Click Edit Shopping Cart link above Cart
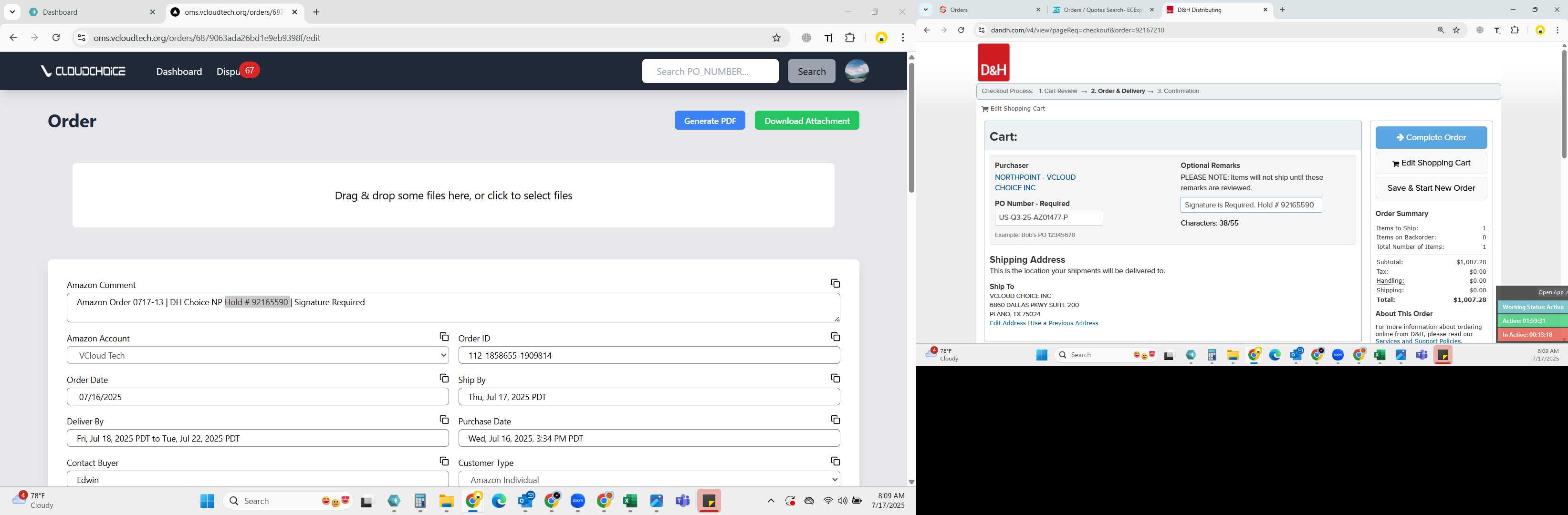1568x515 pixels. [1013, 109]
